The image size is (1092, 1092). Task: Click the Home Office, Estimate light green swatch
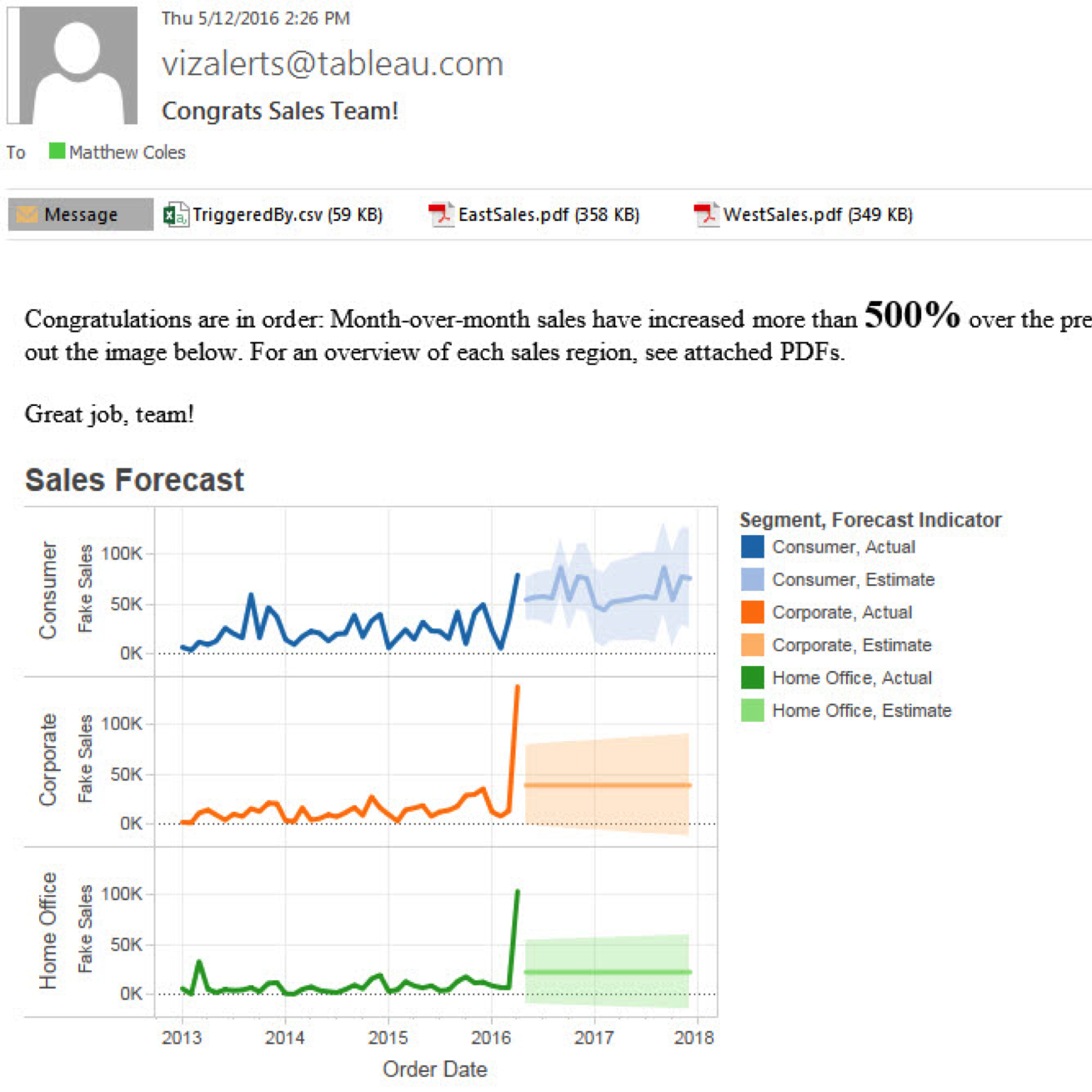click(x=752, y=710)
